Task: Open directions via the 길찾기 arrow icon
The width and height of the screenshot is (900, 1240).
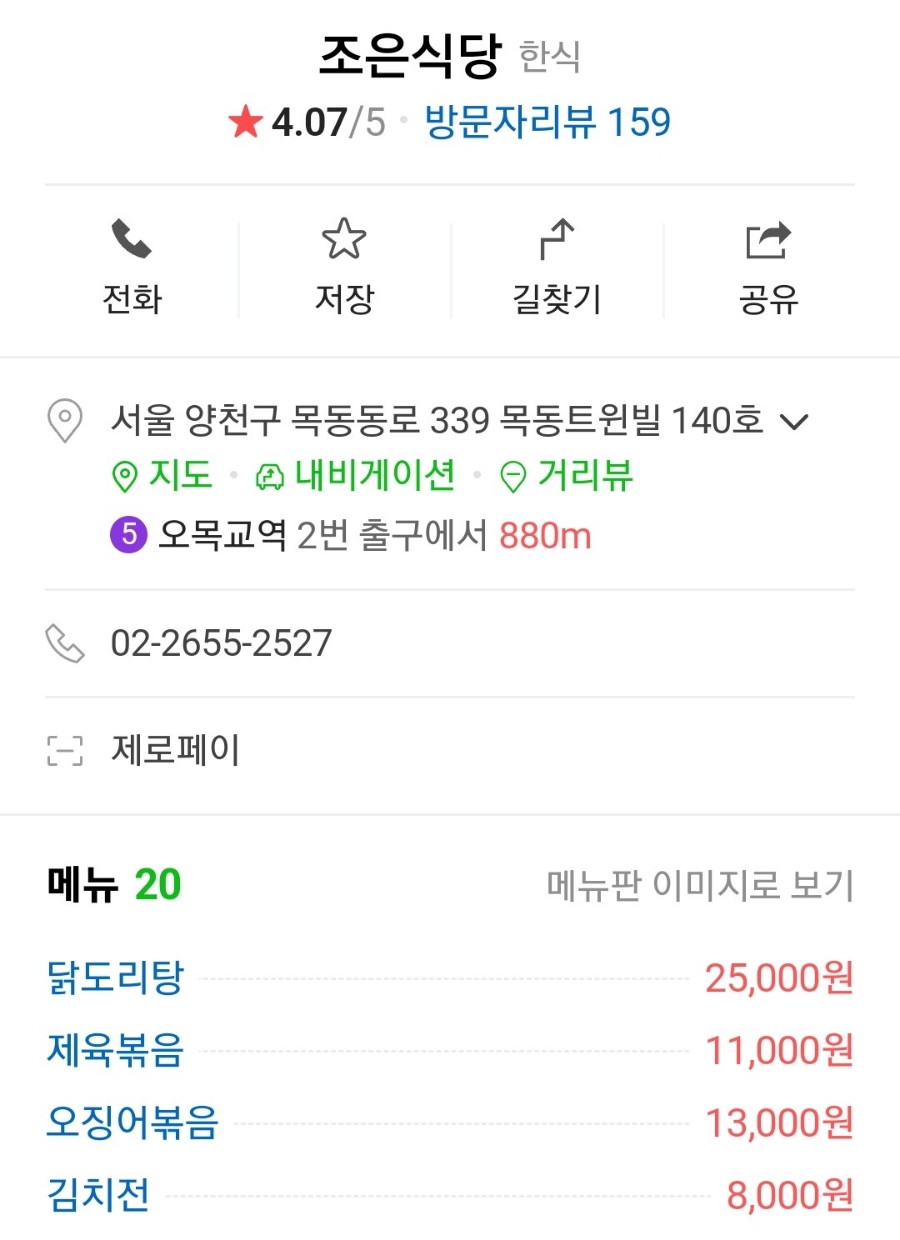Action: pyautogui.click(x=556, y=241)
